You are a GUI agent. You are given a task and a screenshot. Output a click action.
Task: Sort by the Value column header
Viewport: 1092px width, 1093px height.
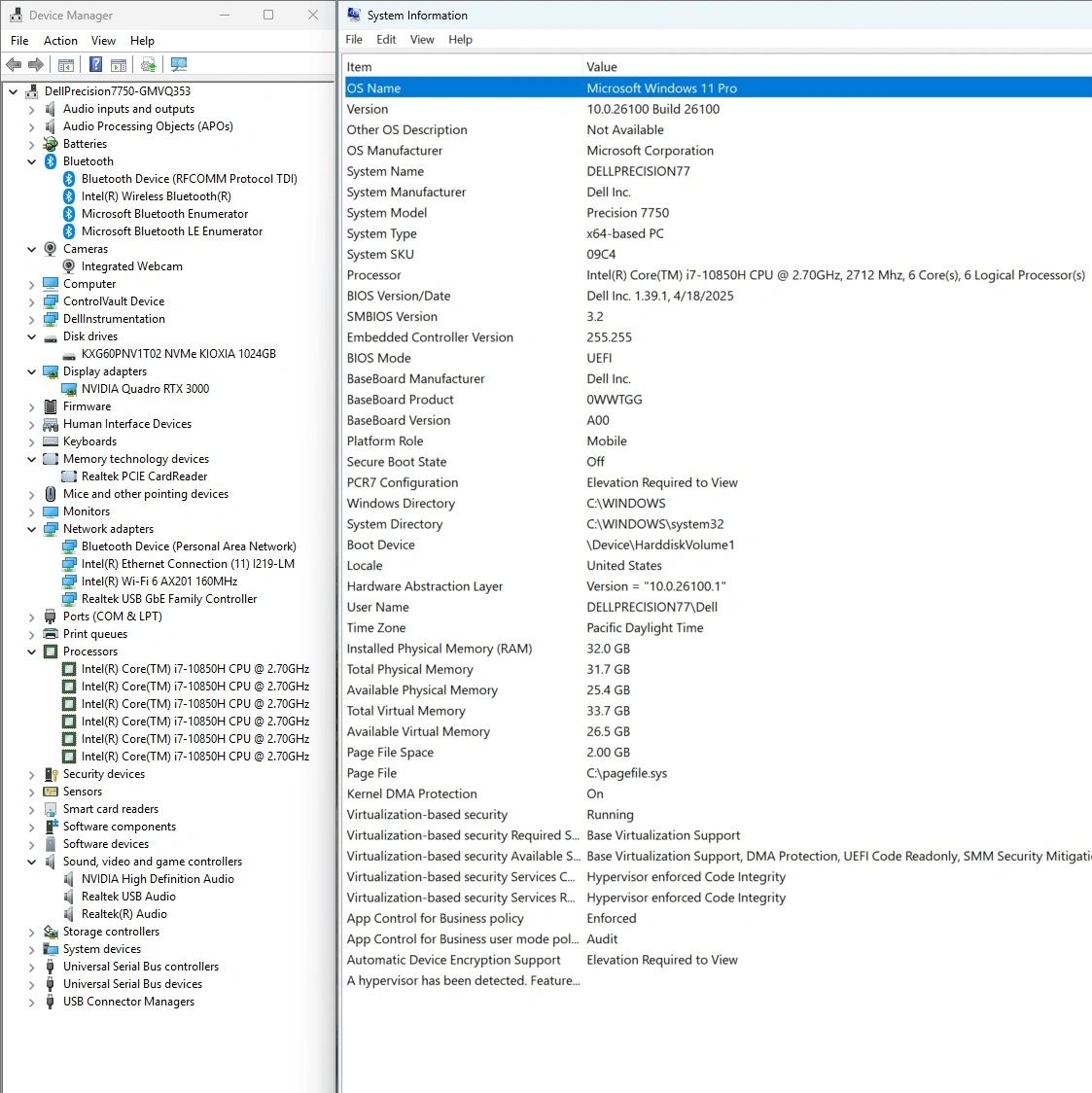point(837,67)
